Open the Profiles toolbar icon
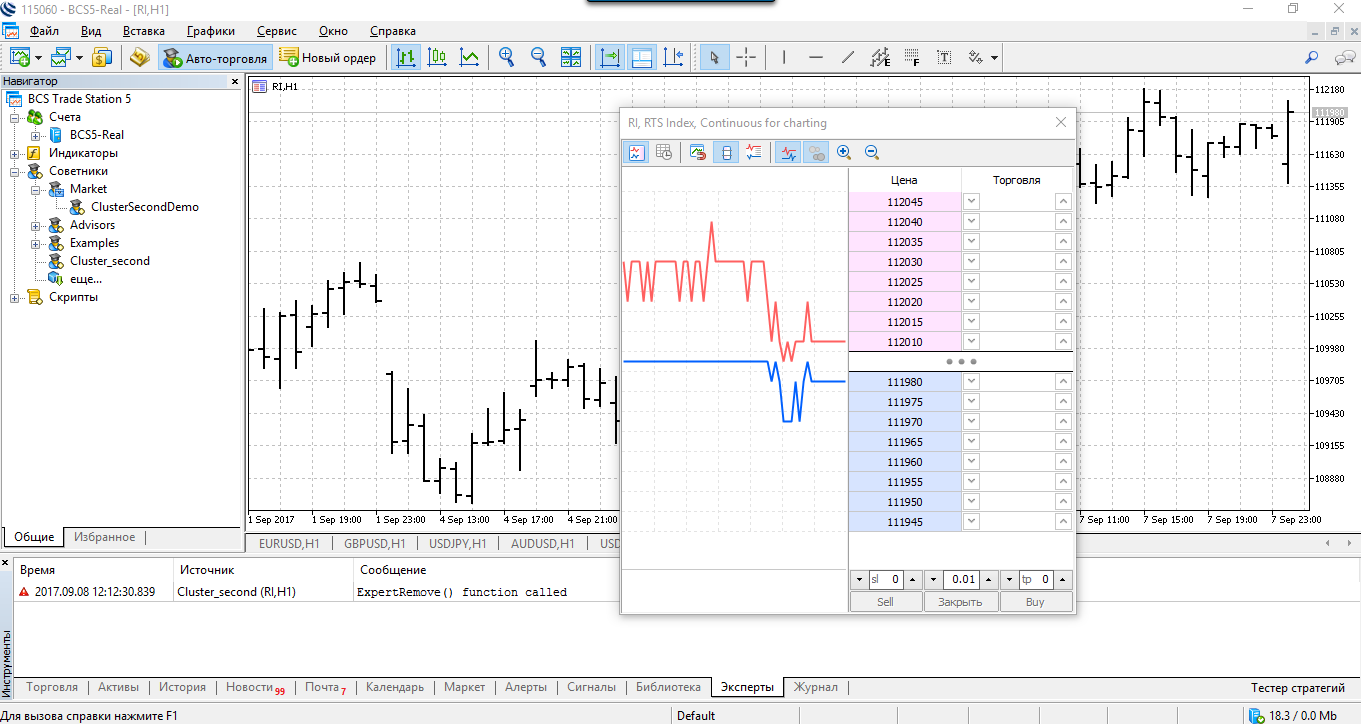Screen dimensions: 1361x724 click(62, 57)
